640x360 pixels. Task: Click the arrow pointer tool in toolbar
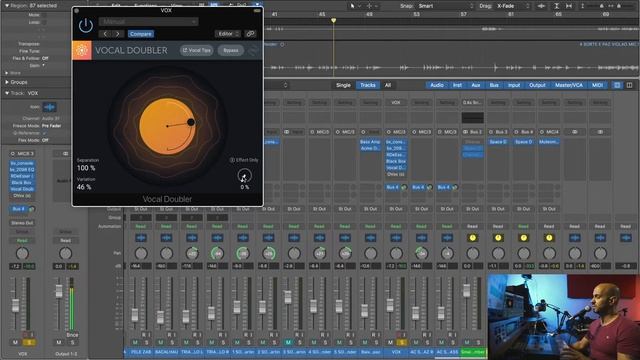[352, 6]
